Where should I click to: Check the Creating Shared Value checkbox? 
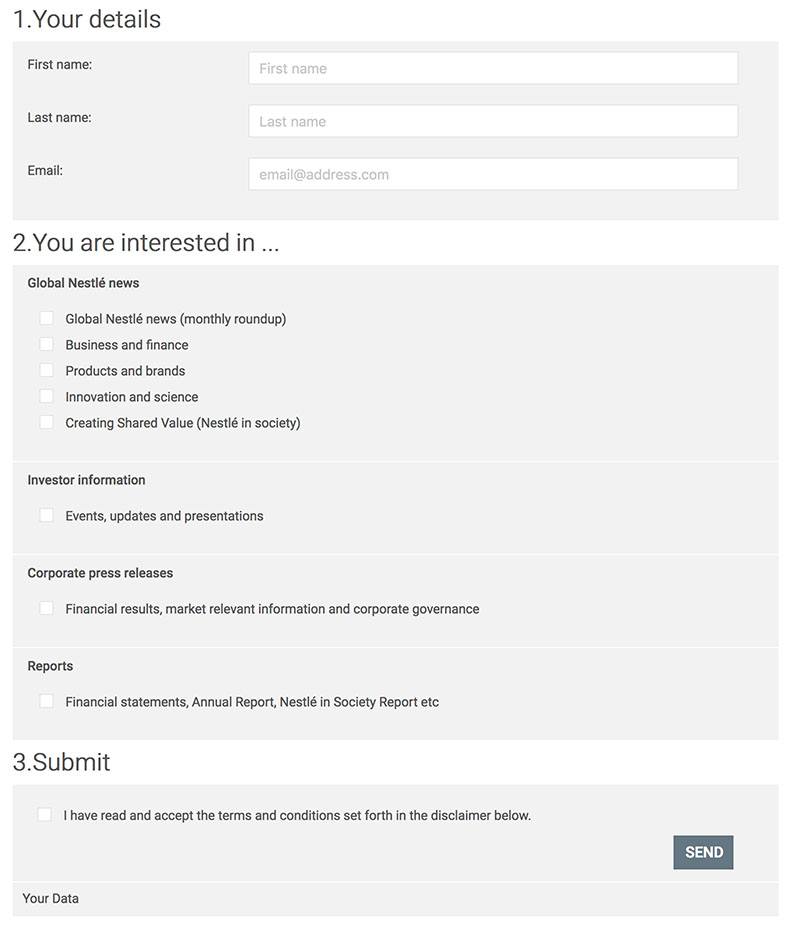tap(47, 422)
